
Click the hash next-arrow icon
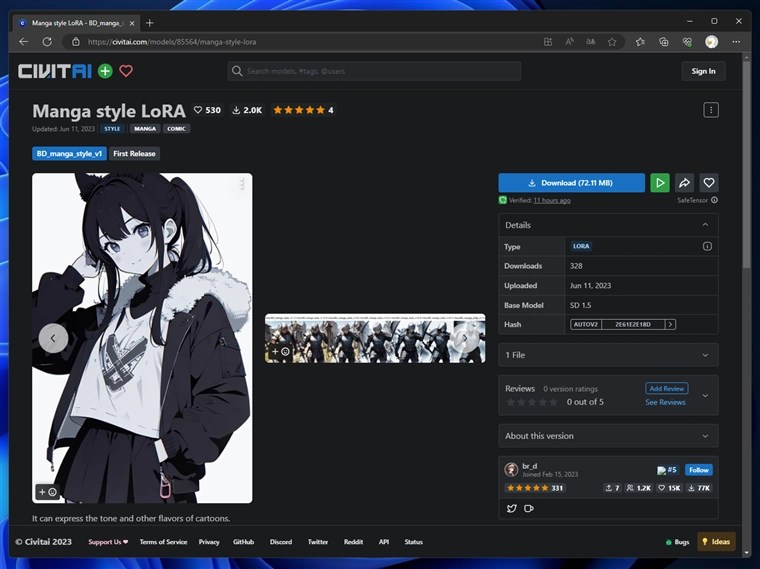click(670, 324)
